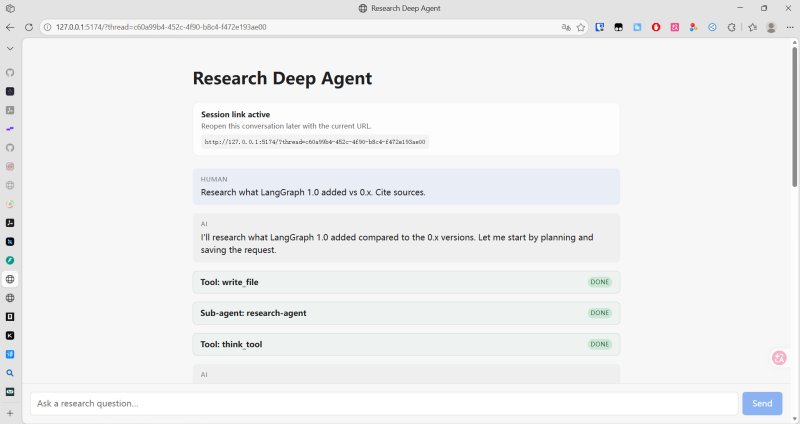
Task: Open the light blue square extension icon
Action: [637, 27]
